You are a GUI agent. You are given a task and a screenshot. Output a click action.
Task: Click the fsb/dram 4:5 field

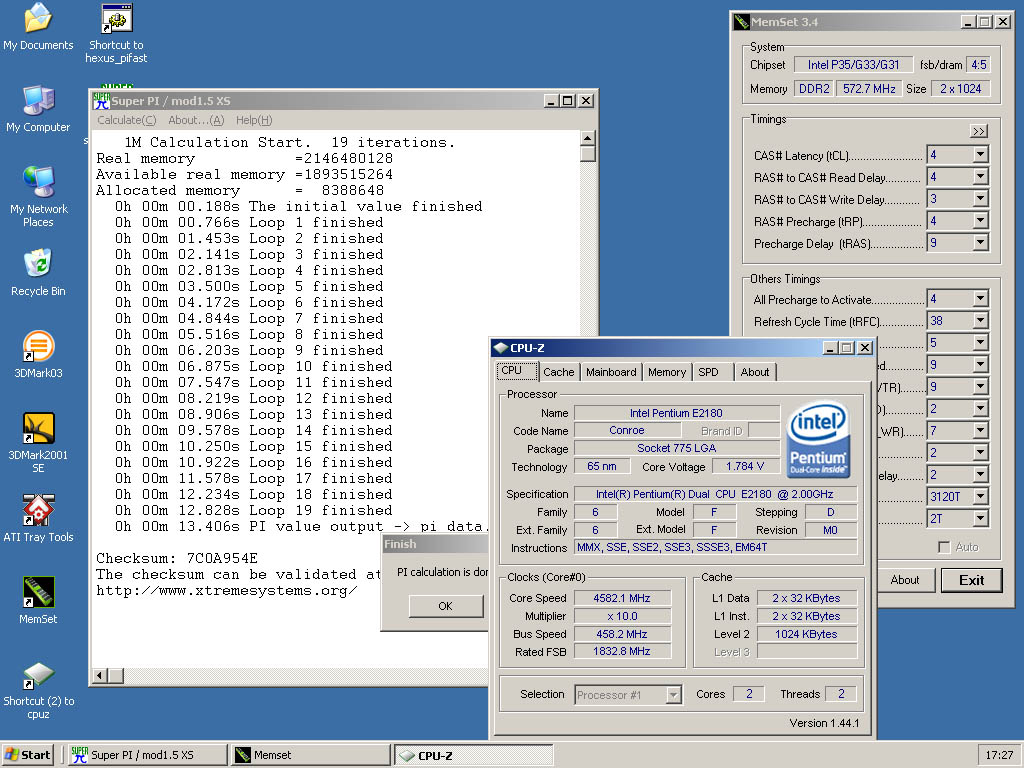tap(979, 65)
